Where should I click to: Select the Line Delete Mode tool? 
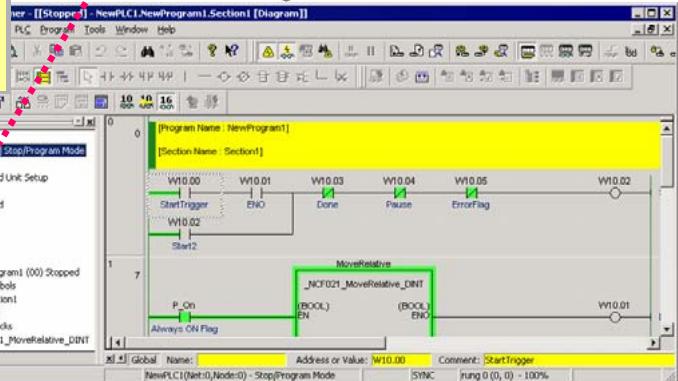341,77
